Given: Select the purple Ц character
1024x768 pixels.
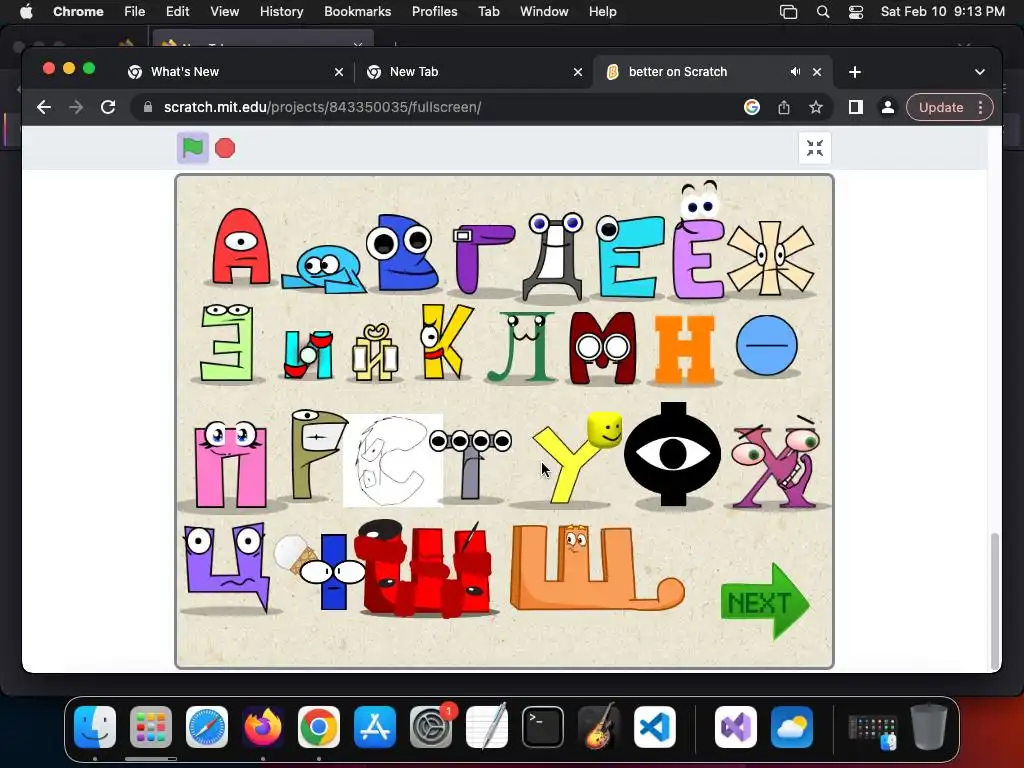Looking at the screenshot, I should [227, 567].
